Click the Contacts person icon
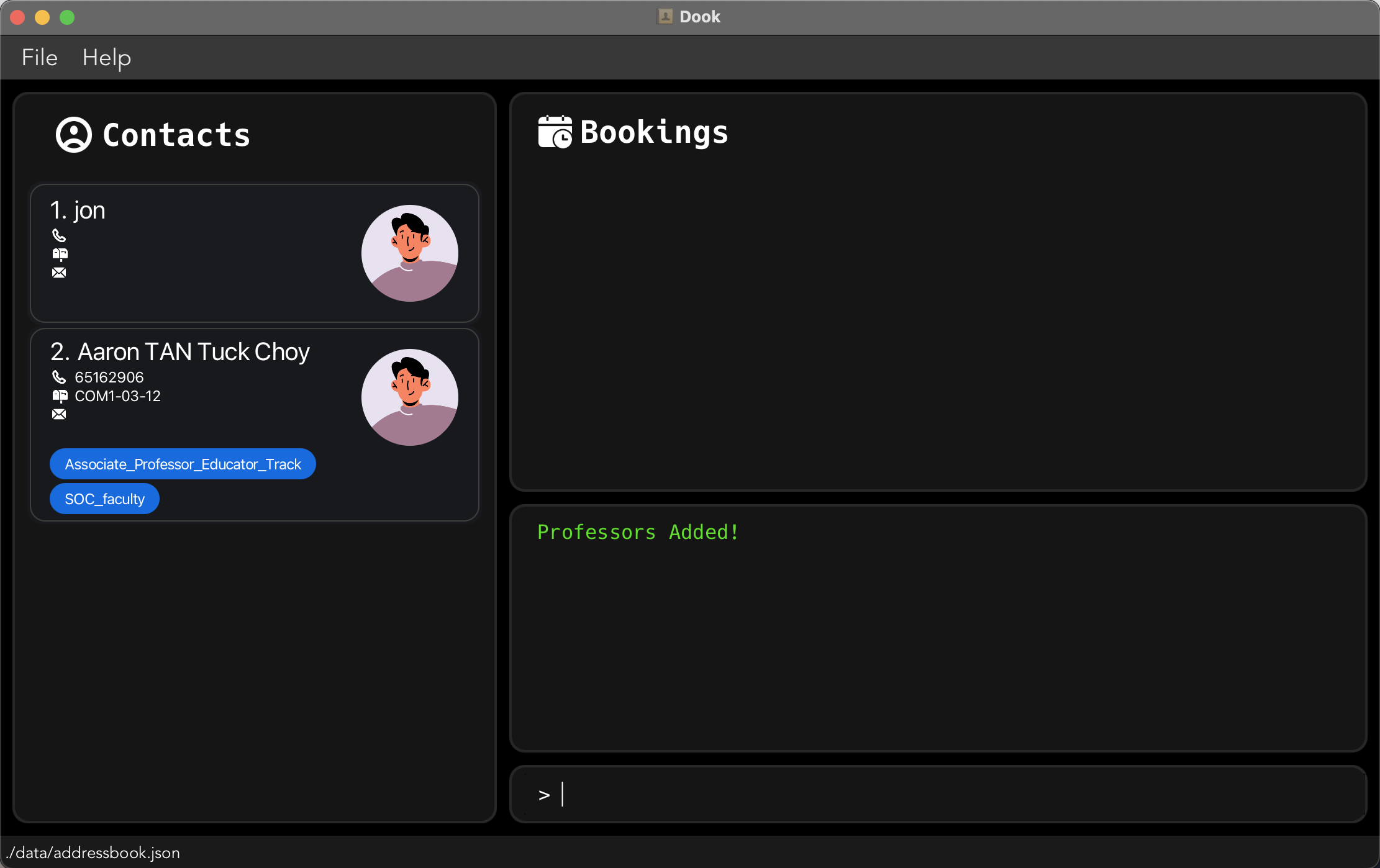Image resolution: width=1380 pixels, height=868 pixels. 74,135
